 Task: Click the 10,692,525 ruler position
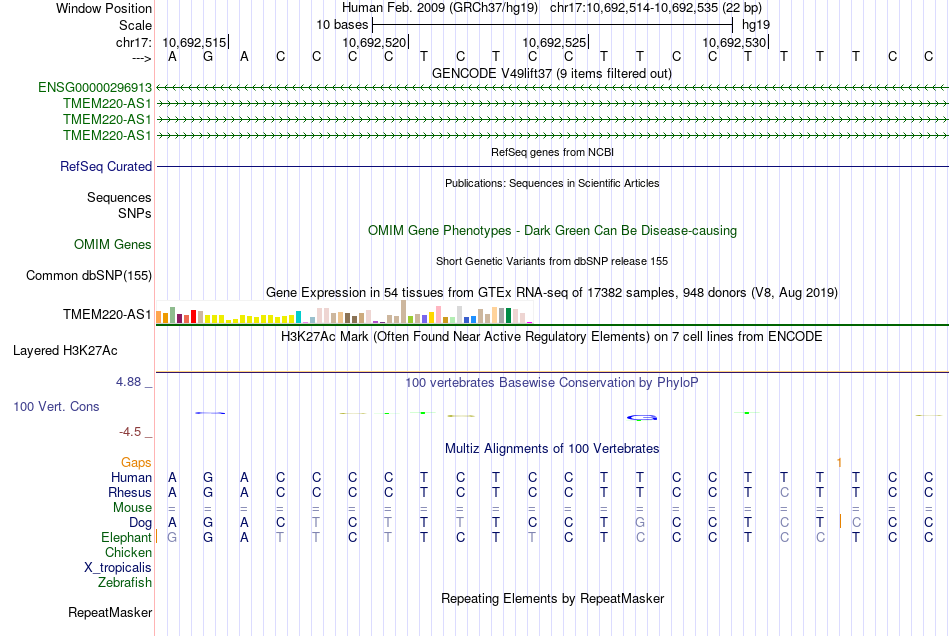coord(554,42)
